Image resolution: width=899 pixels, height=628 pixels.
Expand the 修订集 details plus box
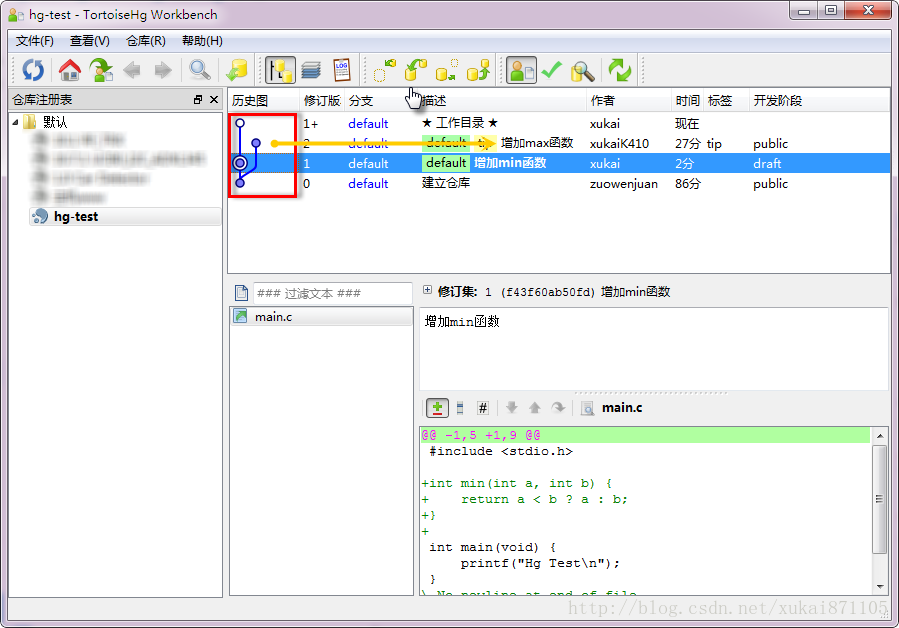(427, 290)
